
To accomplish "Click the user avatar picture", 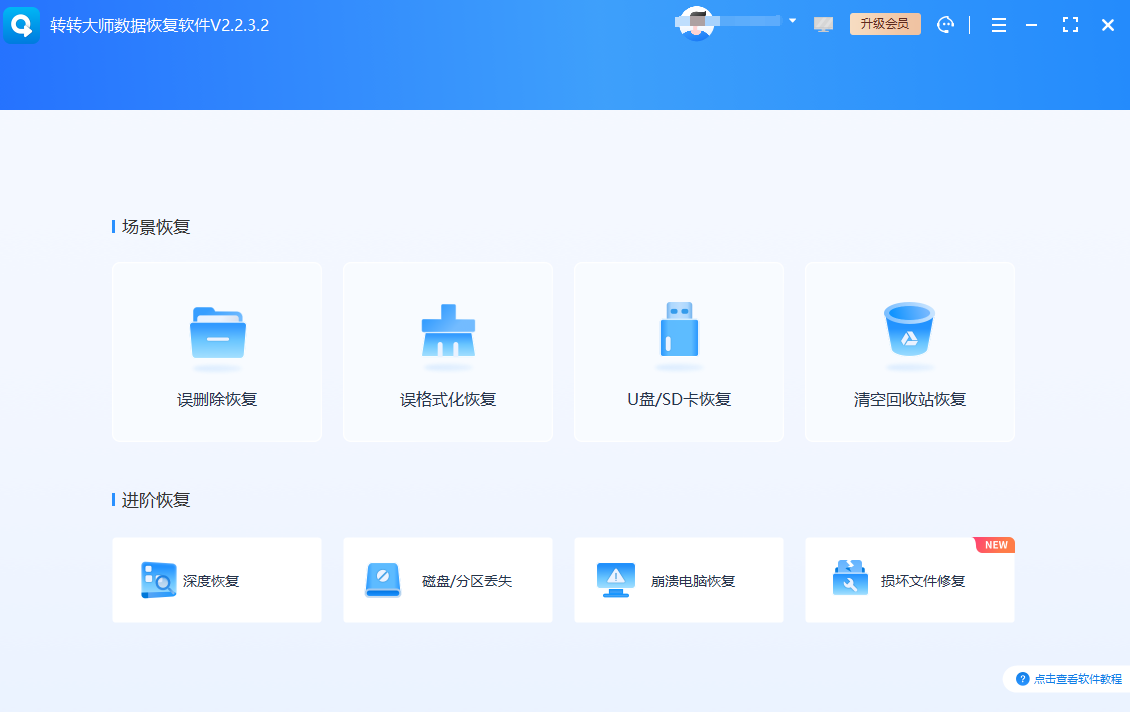I will pyautogui.click(x=695, y=22).
